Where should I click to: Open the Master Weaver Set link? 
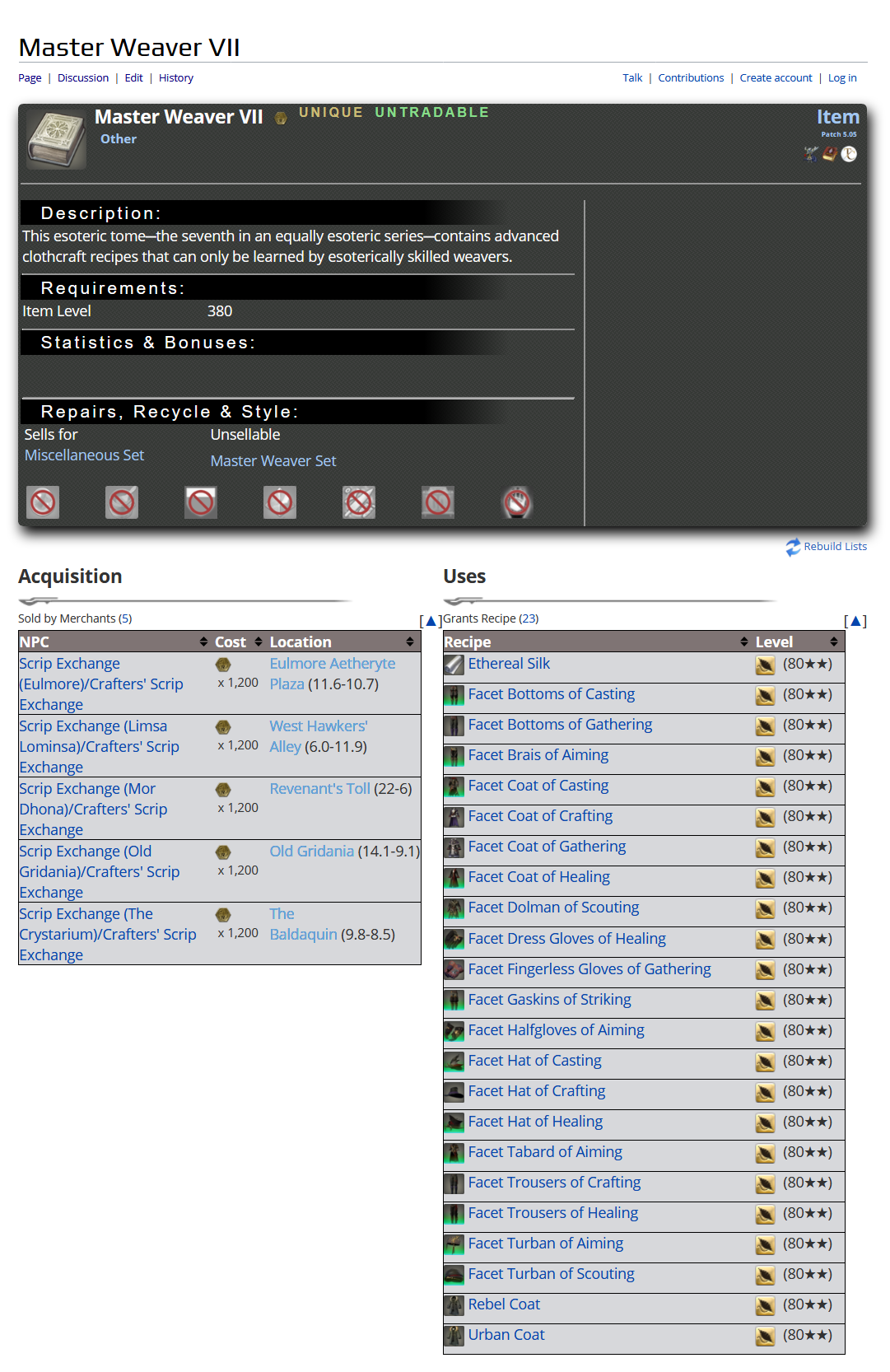tap(273, 461)
